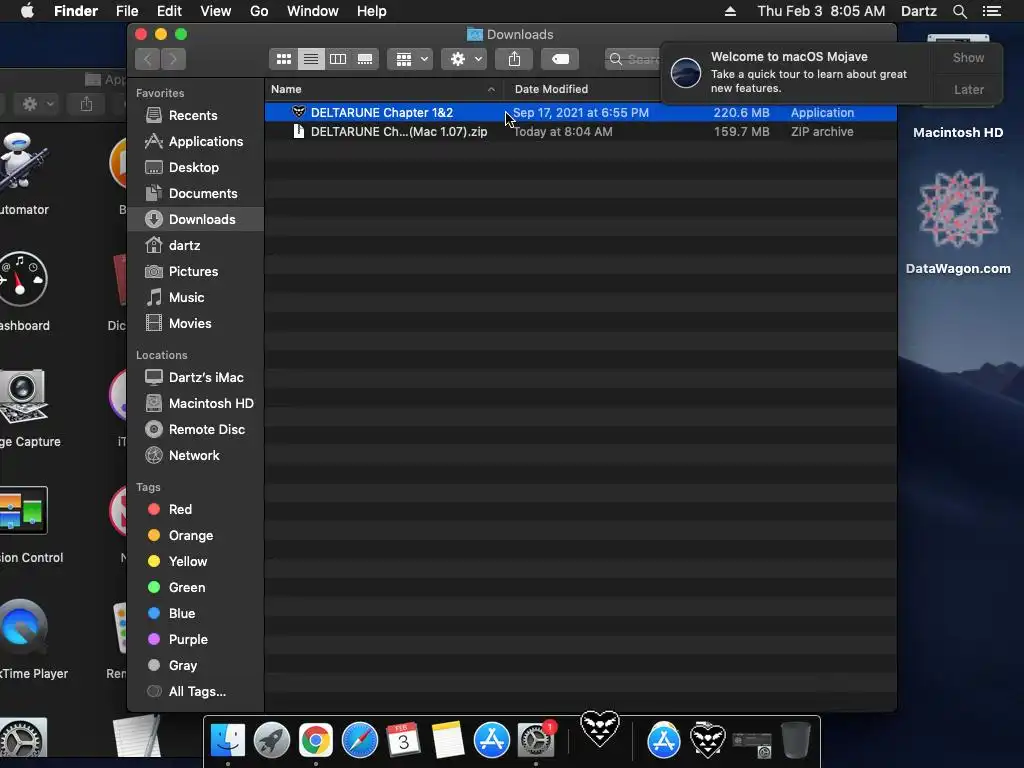Open the Welcome to macOS Mojave notification
1024x768 pixels.
tap(797, 72)
